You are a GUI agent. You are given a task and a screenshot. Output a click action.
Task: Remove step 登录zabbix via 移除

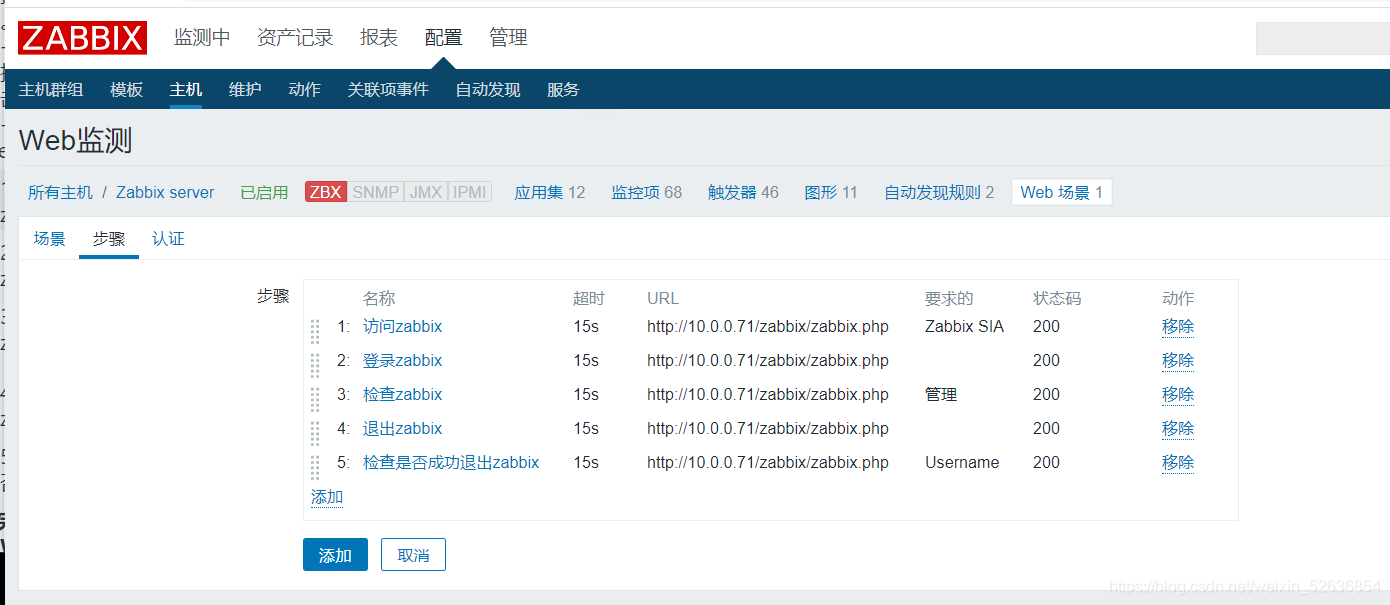pos(1178,360)
